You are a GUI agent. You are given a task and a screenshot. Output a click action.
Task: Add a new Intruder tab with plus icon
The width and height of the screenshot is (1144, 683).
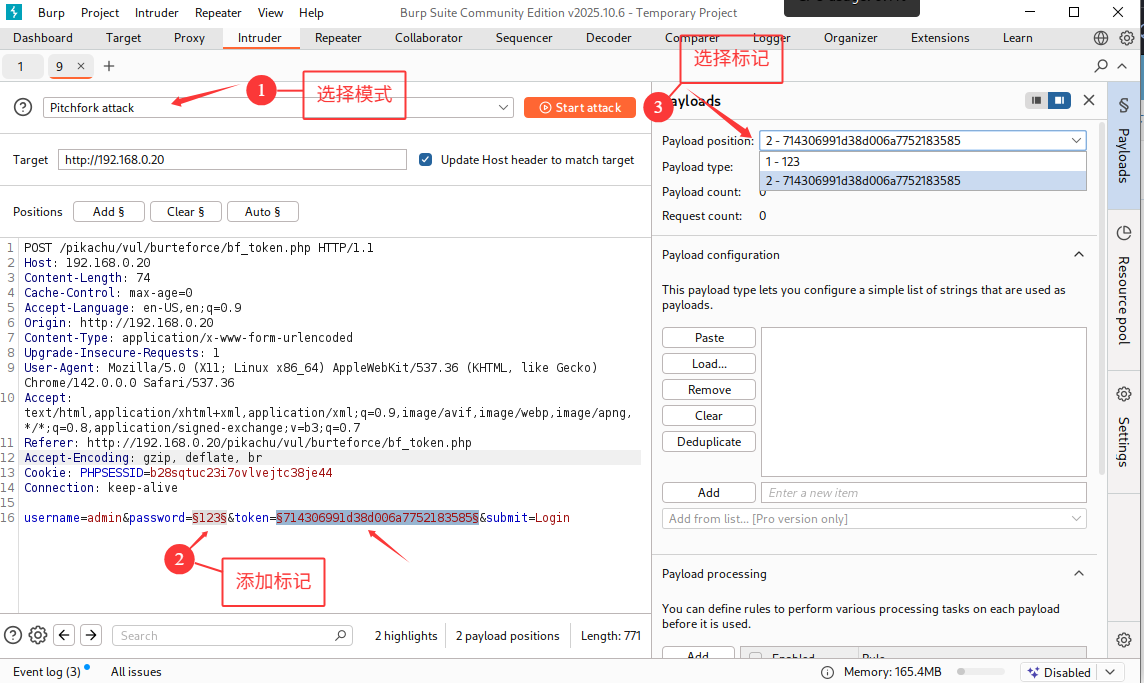tap(109, 66)
